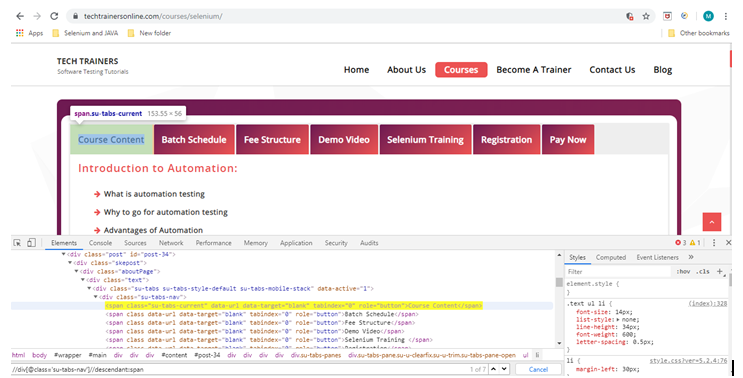The image size is (743, 378).
Task: Open the profile avatar 'M'
Action: click(x=708, y=16)
